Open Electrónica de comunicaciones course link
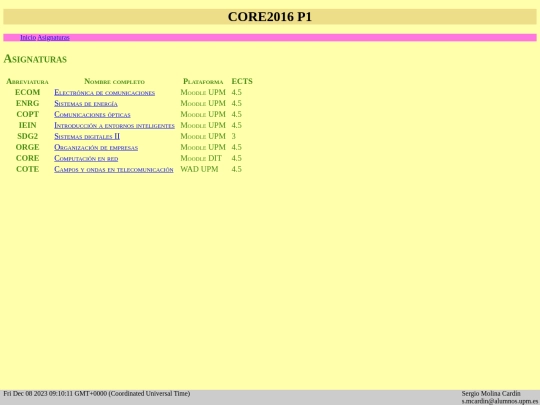The image size is (540, 405). pyautogui.click(x=104, y=92)
